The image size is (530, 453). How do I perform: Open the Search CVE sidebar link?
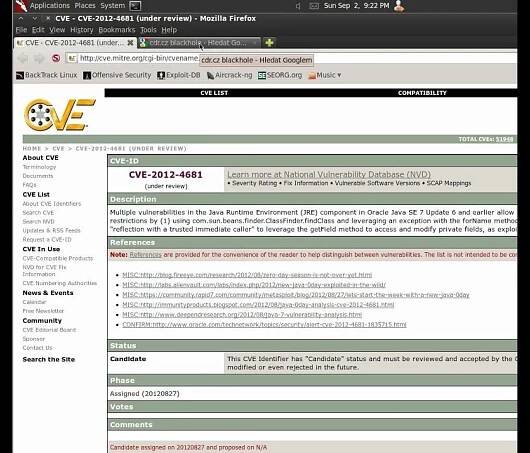(38, 213)
